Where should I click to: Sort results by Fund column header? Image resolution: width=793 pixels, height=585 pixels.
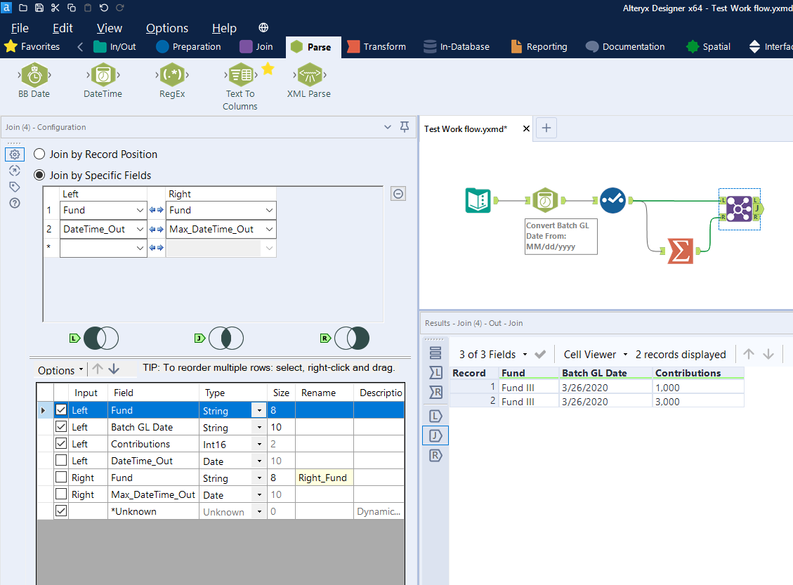click(527, 373)
